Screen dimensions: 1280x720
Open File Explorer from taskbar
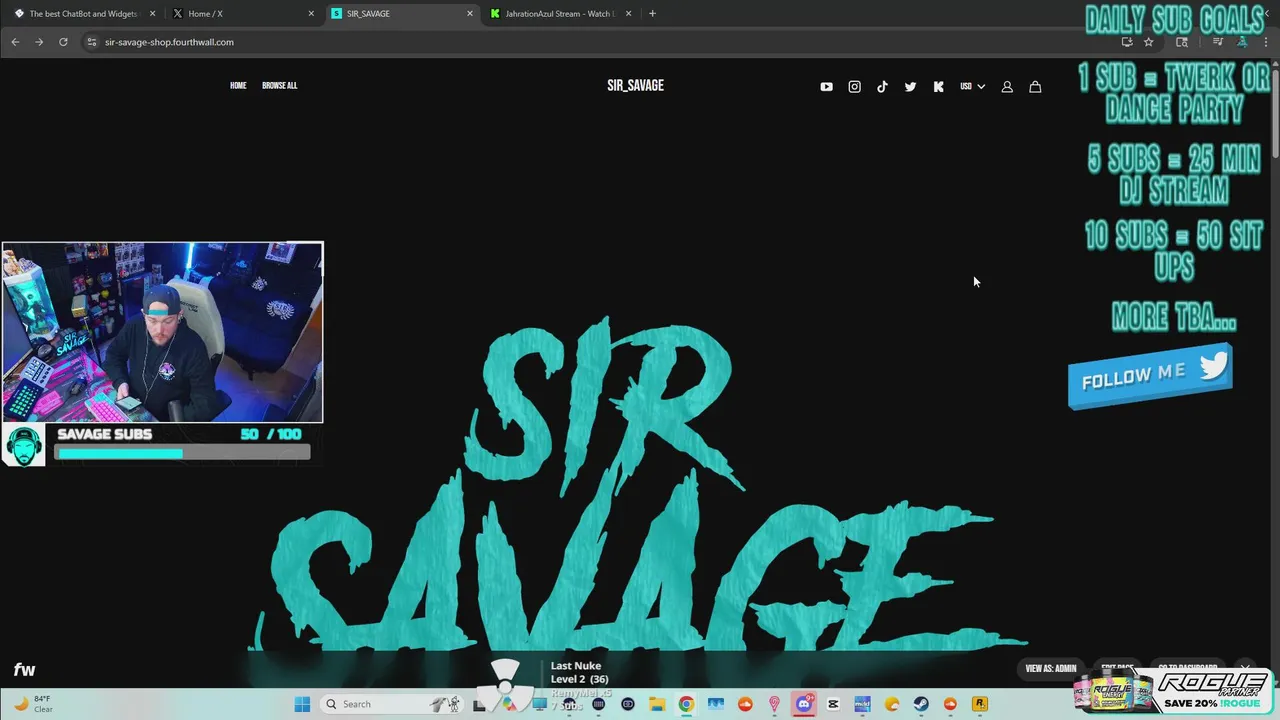657,704
